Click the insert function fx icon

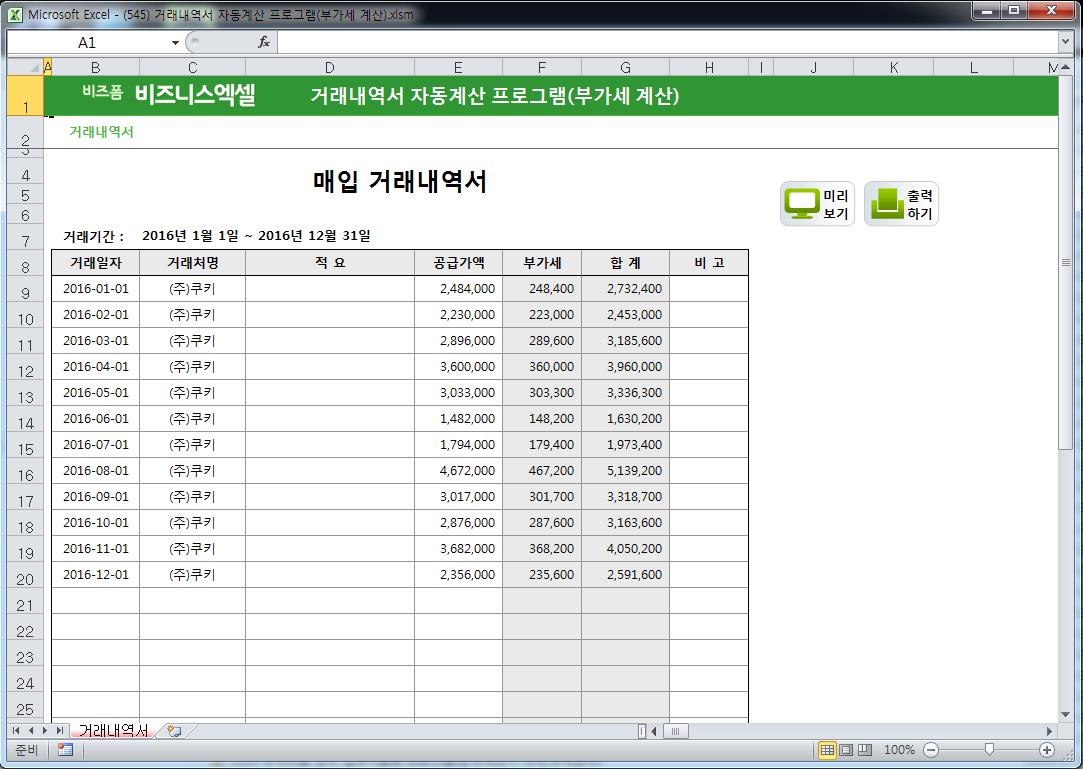click(x=264, y=42)
